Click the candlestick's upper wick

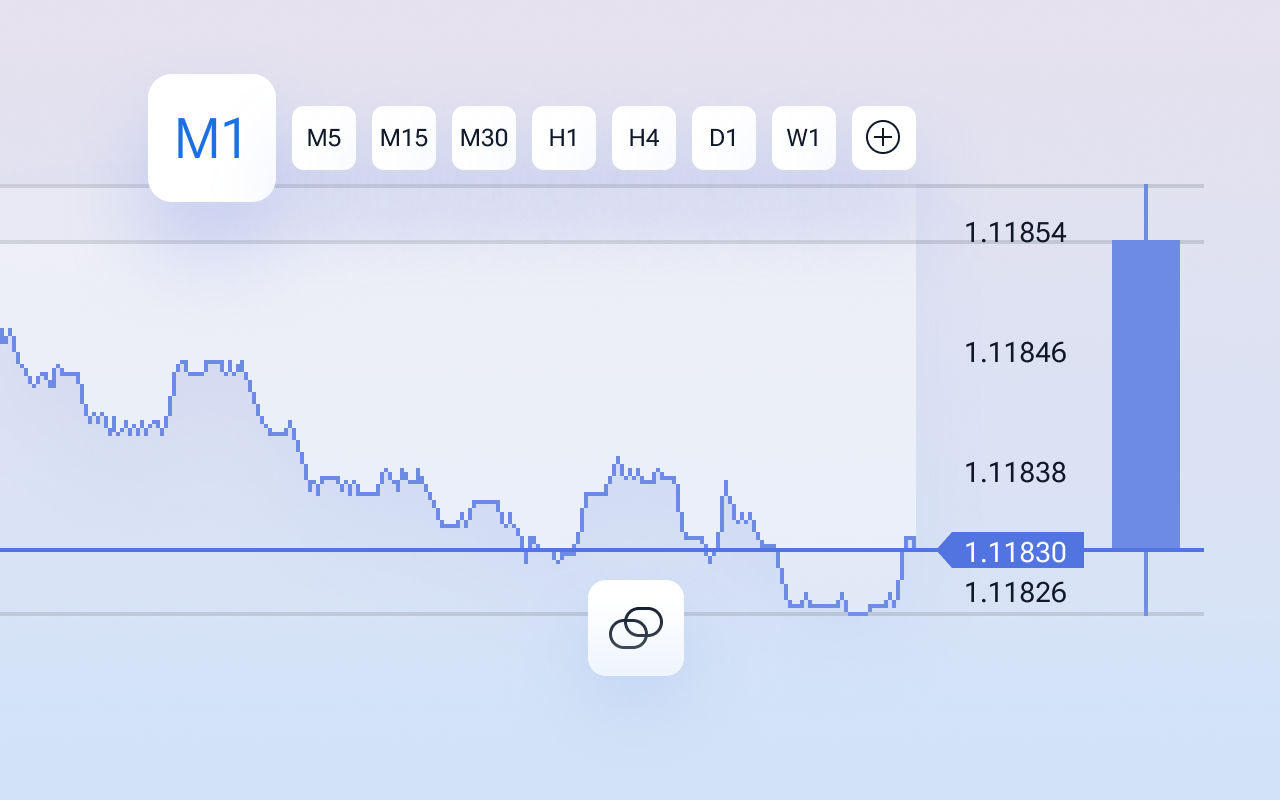click(1146, 212)
